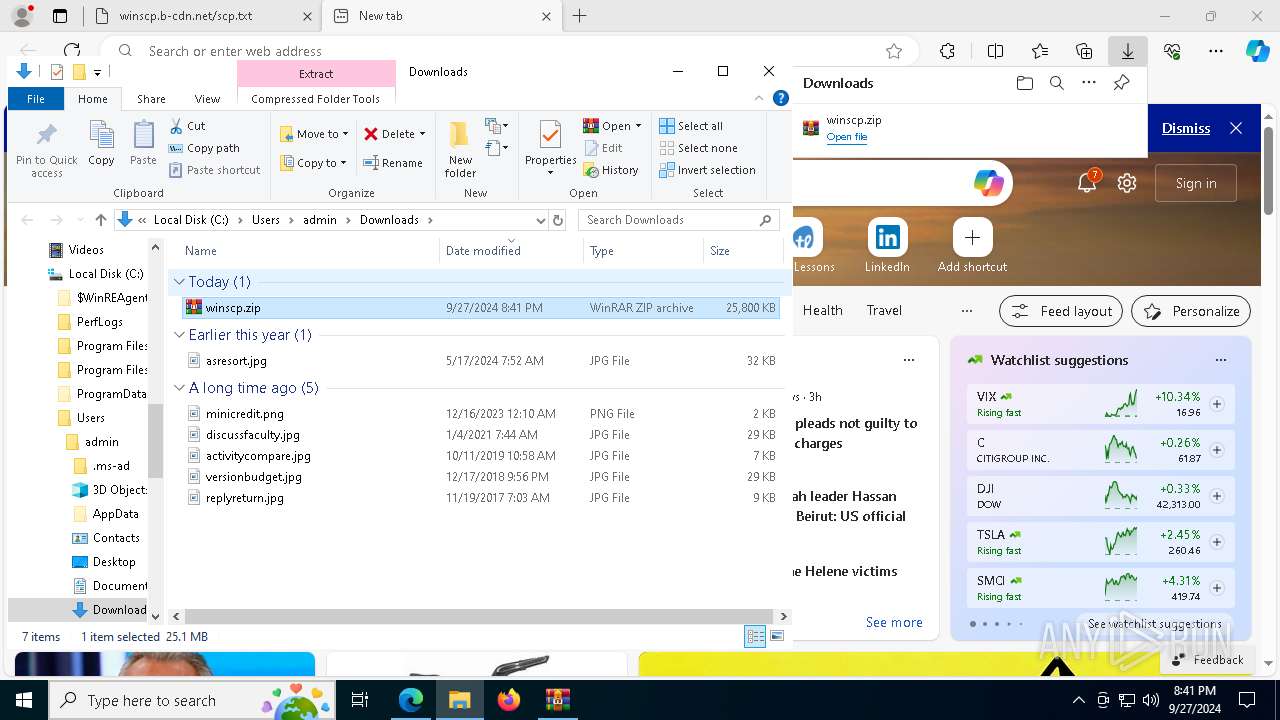
Task: Click the Personalize button
Action: pos(1191,311)
